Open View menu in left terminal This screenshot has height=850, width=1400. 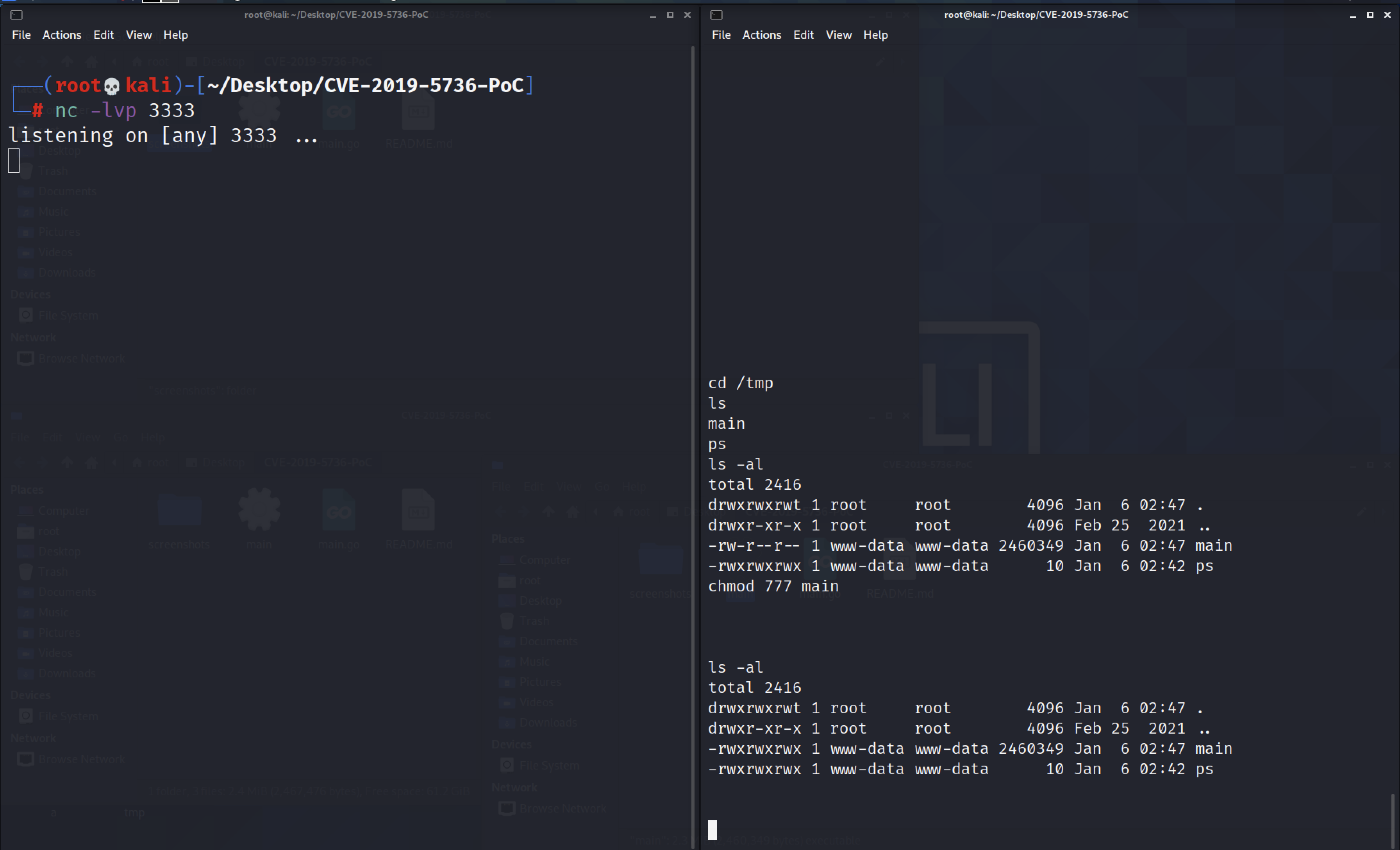138,35
